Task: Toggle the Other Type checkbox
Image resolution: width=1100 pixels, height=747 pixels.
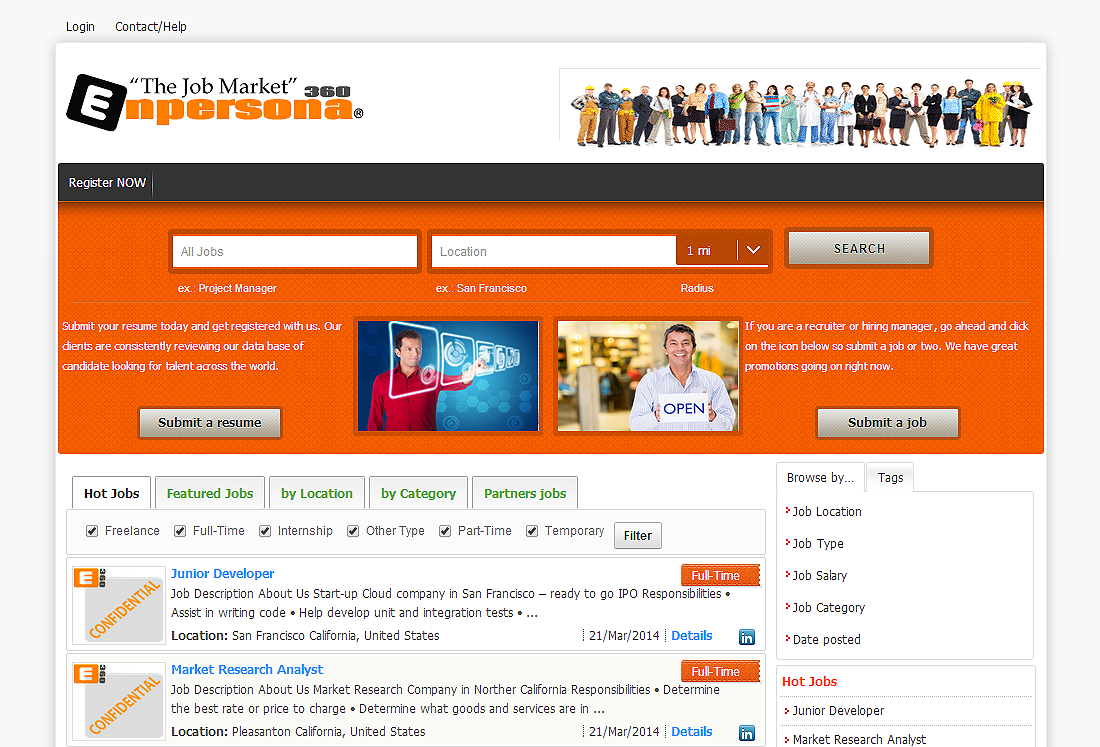Action: [353, 531]
